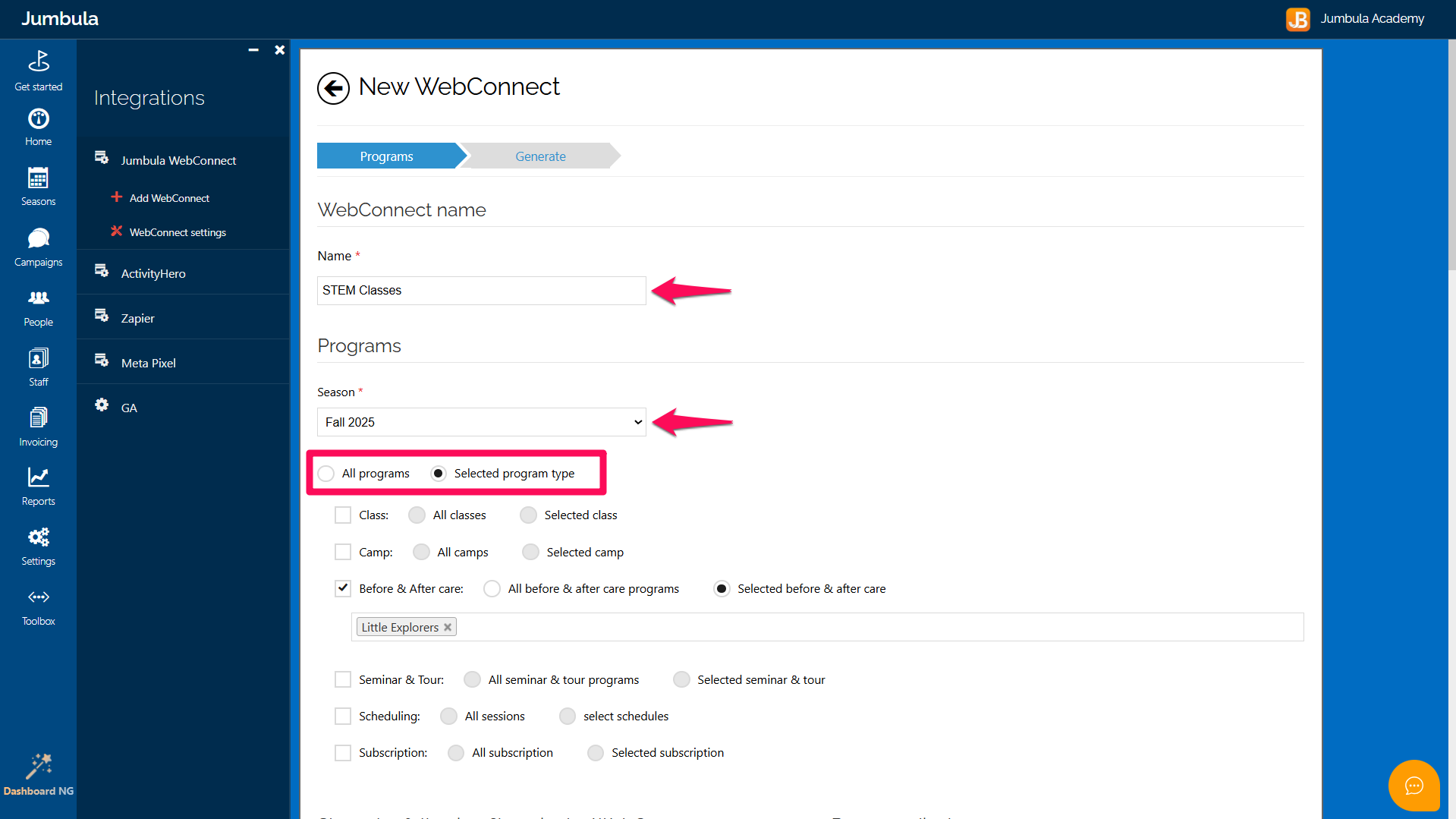The width and height of the screenshot is (1456, 819).
Task: Choose All before & after care programs
Action: (492, 589)
